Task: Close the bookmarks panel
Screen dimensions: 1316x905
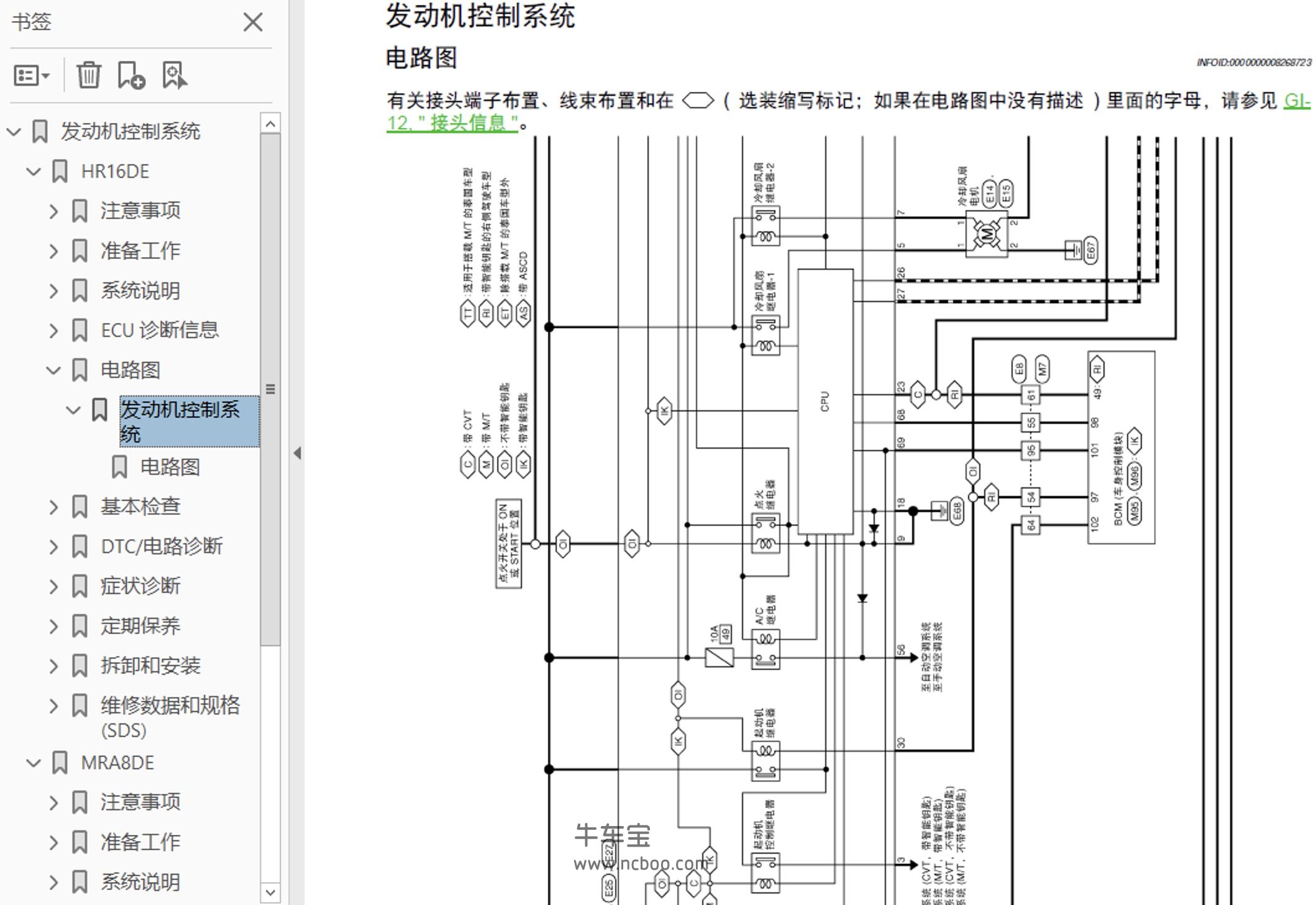Action: point(253,22)
